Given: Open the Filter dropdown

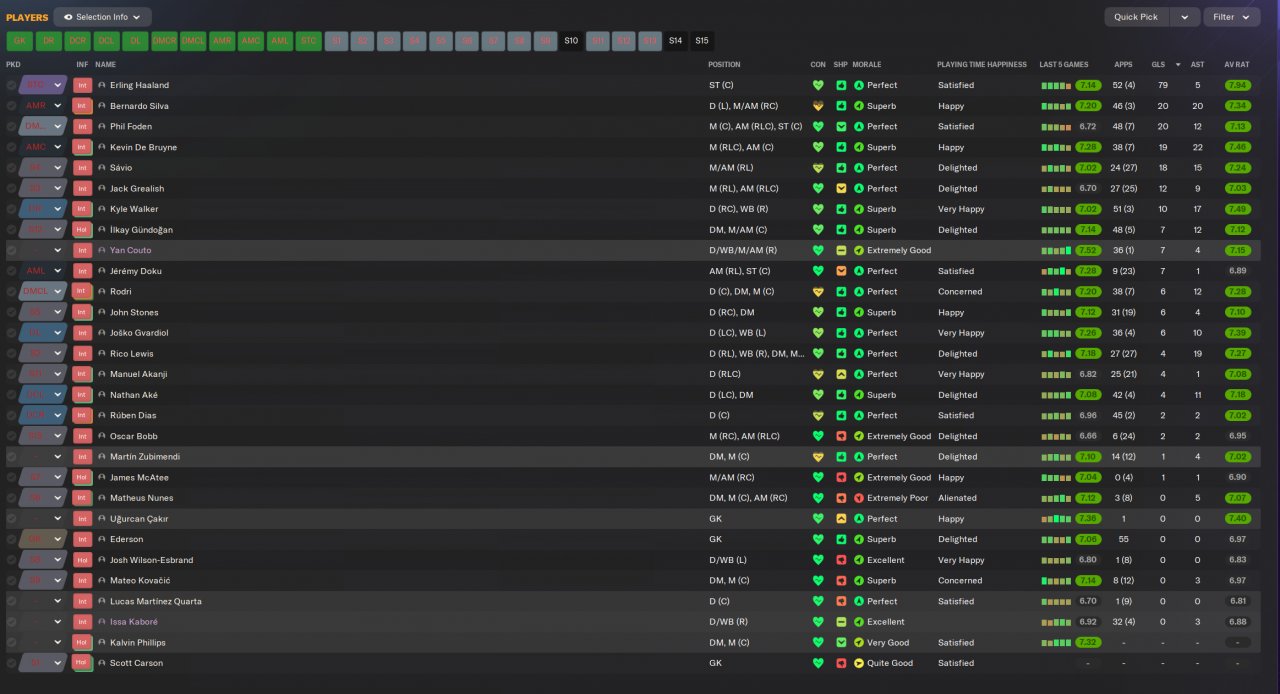Looking at the screenshot, I should [1232, 17].
